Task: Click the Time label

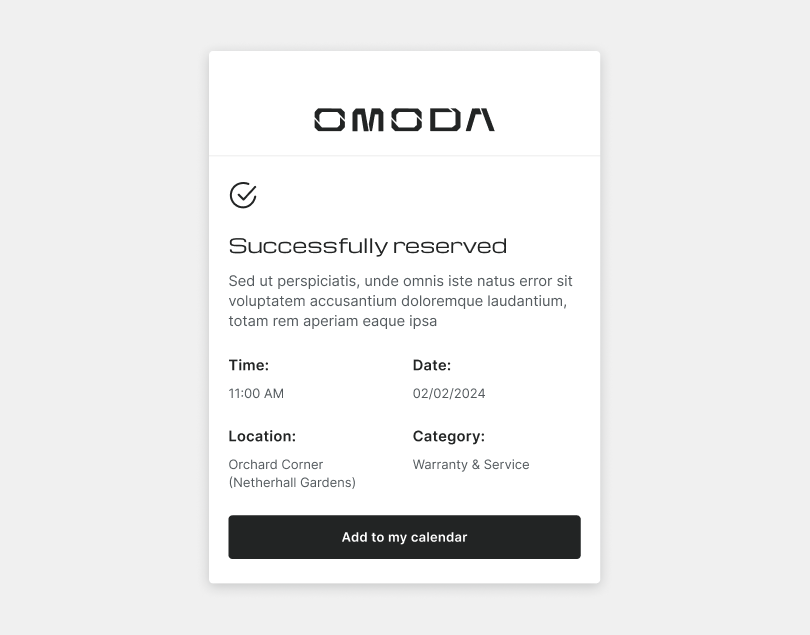Action: pos(248,365)
